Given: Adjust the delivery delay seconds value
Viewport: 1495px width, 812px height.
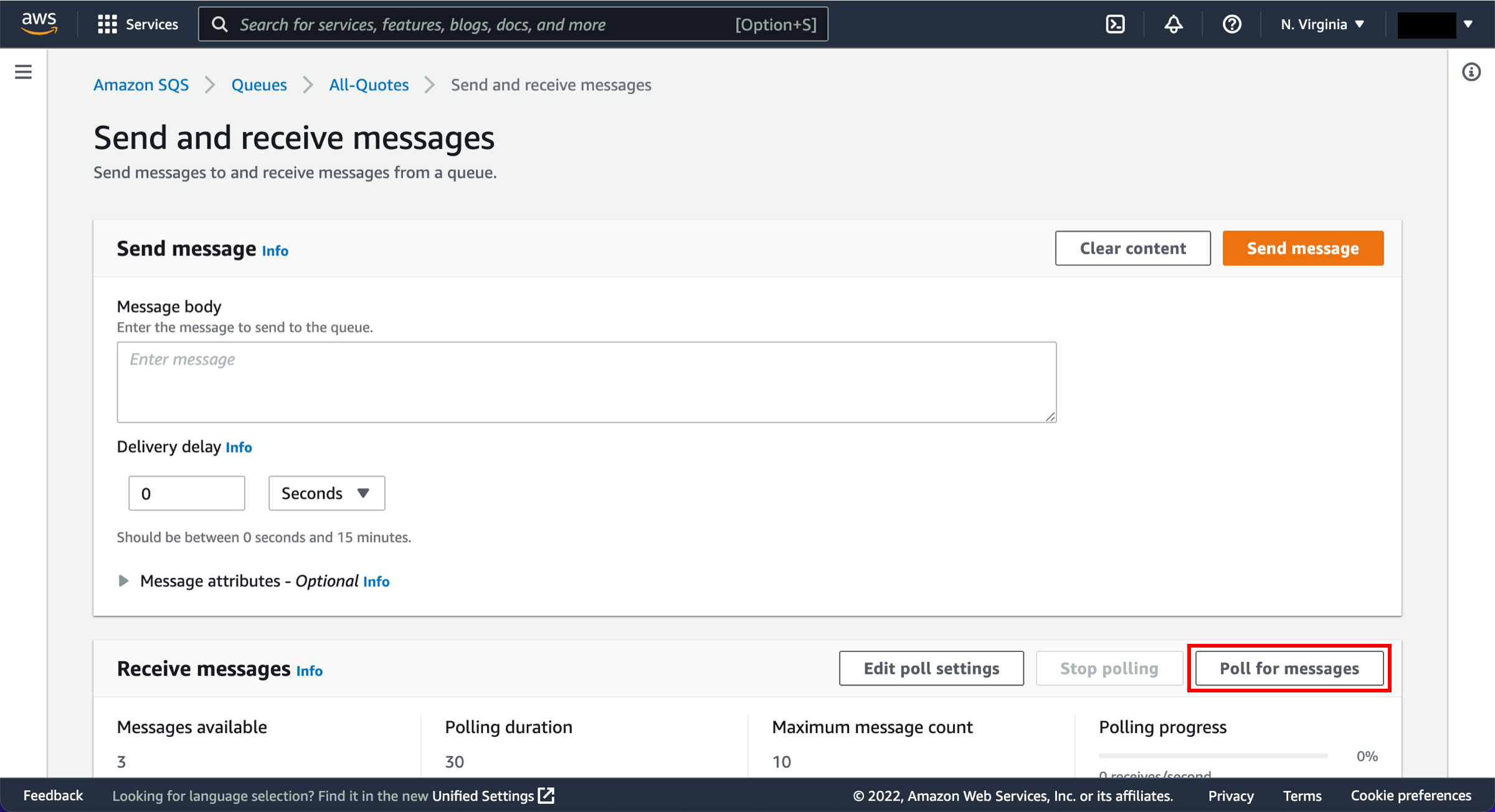Looking at the screenshot, I should pos(187,493).
